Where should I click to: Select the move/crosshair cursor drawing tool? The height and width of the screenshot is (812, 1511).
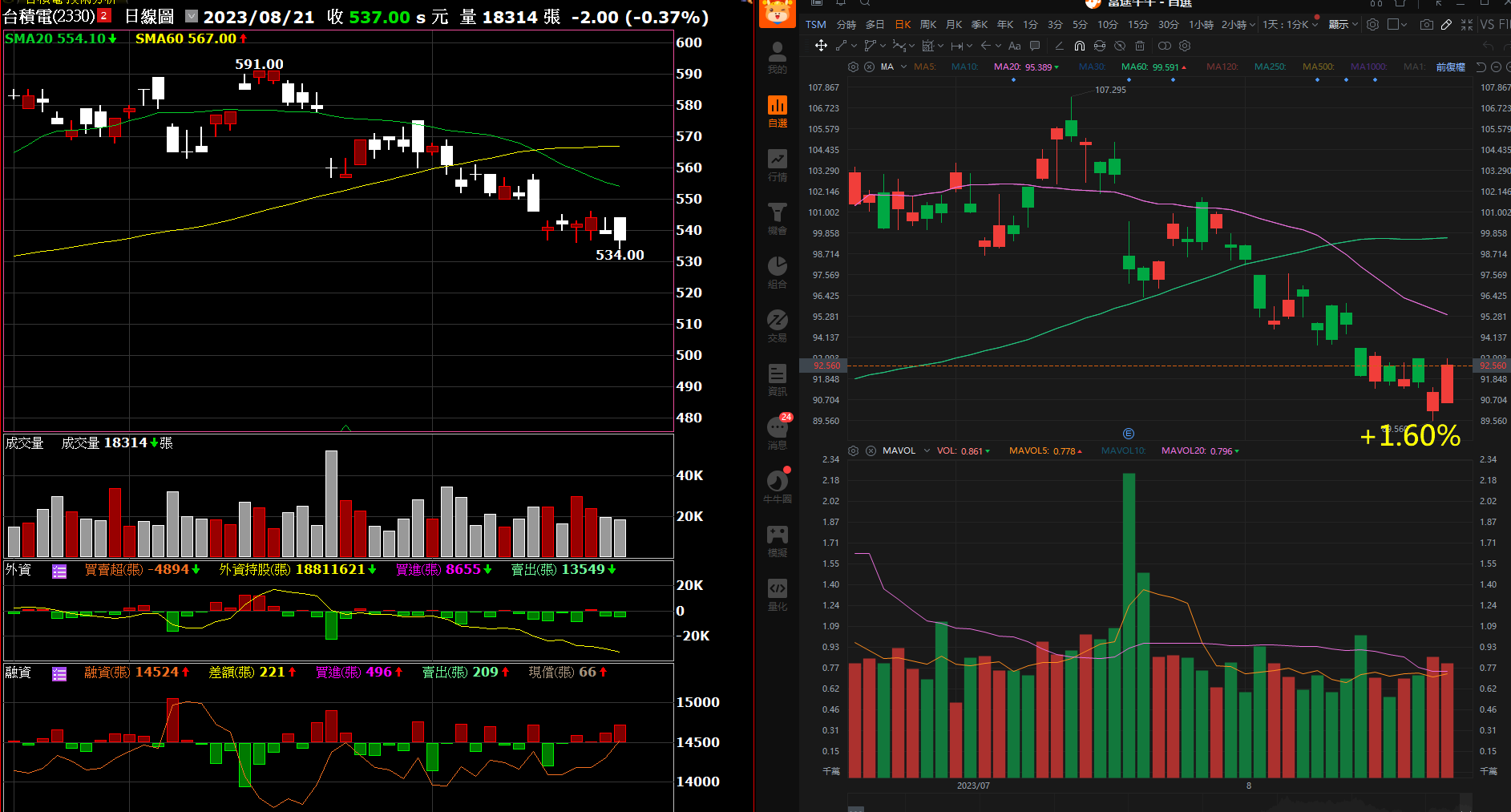(x=821, y=46)
